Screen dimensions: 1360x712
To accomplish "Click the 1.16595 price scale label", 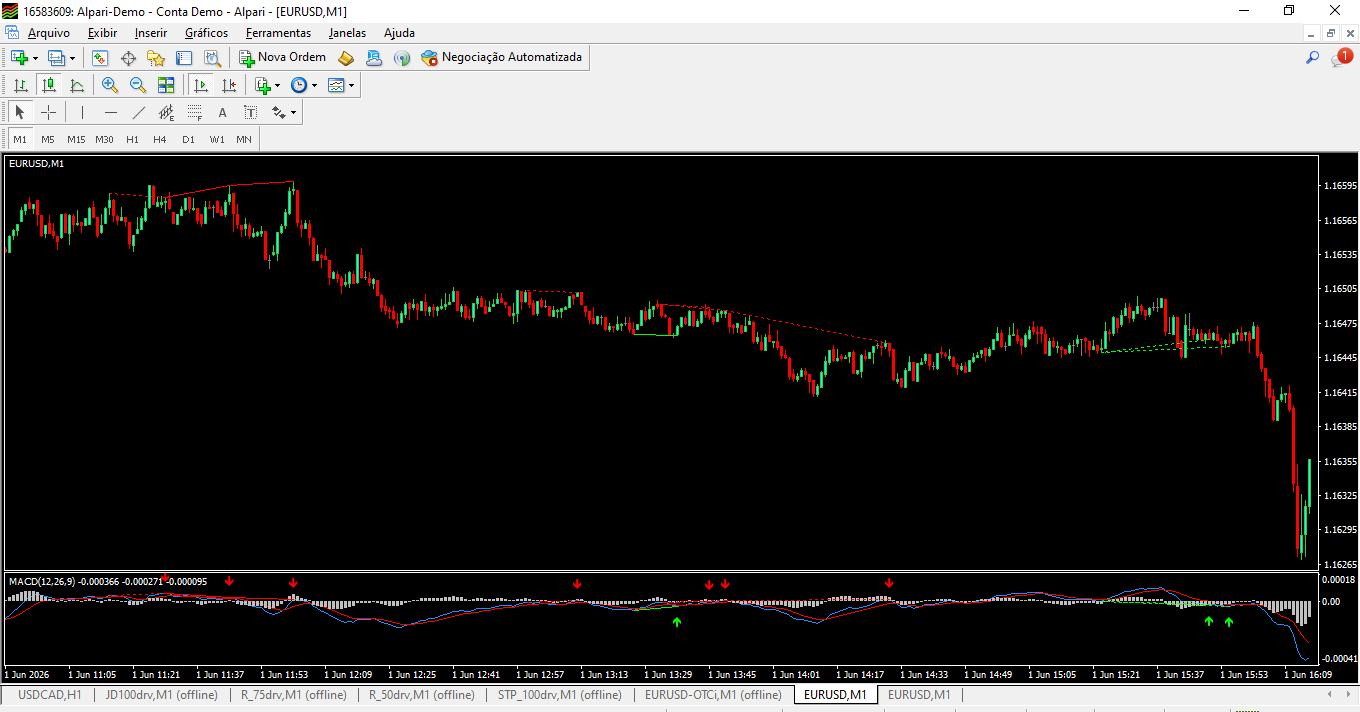I will (x=1339, y=186).
